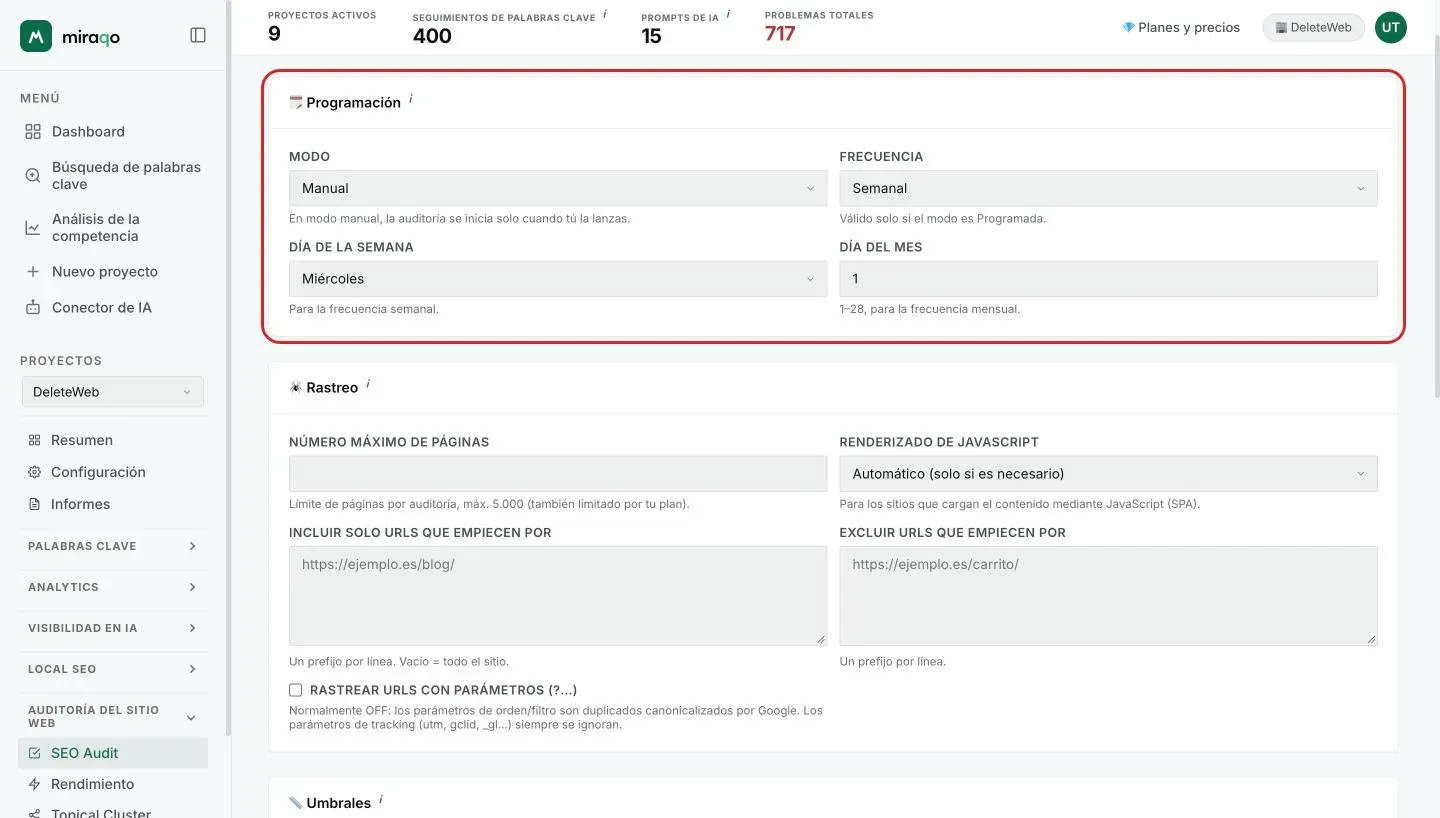Collapse the sidebar with the panel toggle icon

point(198,35)
